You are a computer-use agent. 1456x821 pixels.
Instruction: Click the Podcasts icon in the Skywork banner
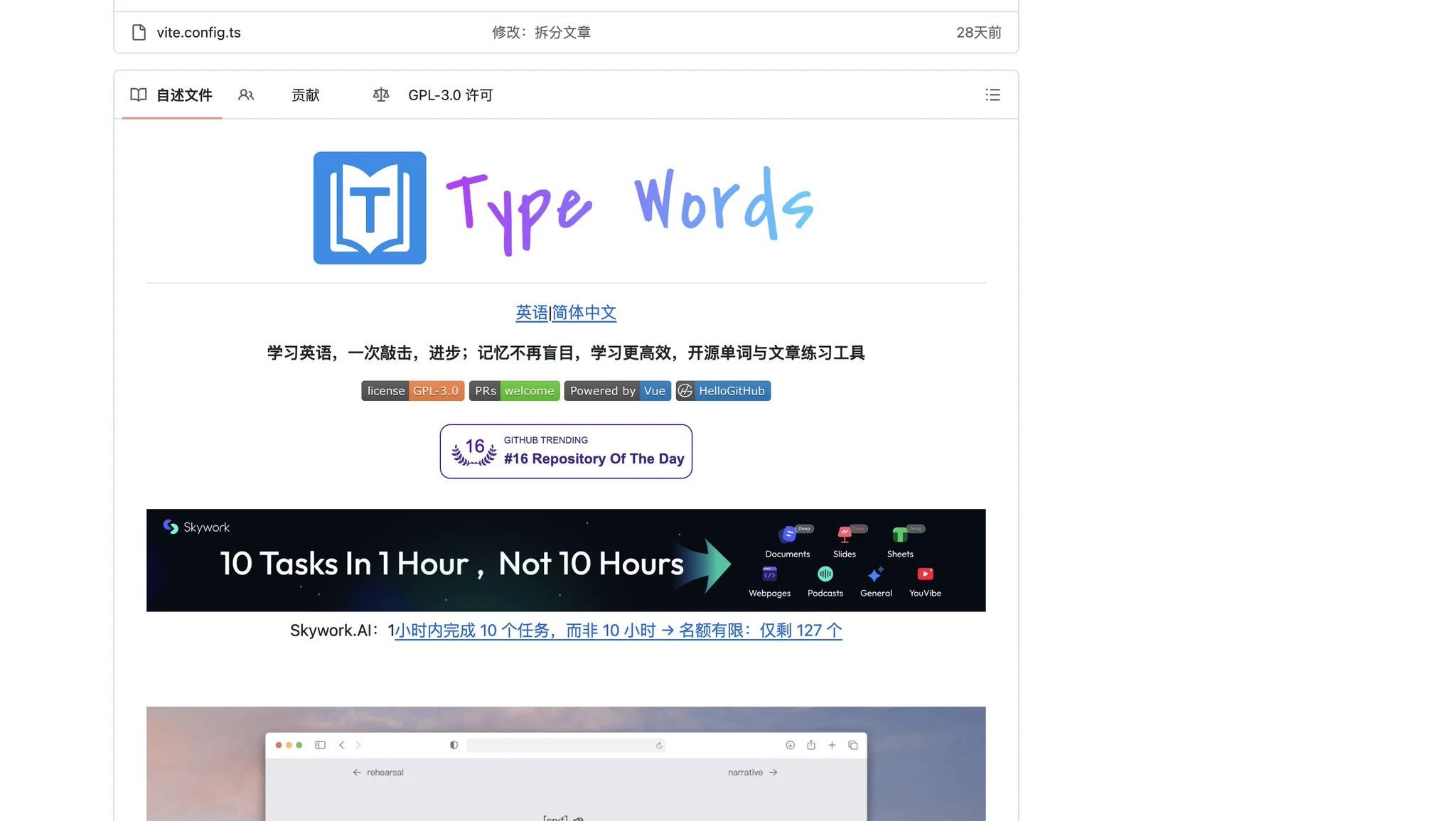pyautogui.click(x=825, y=574)
